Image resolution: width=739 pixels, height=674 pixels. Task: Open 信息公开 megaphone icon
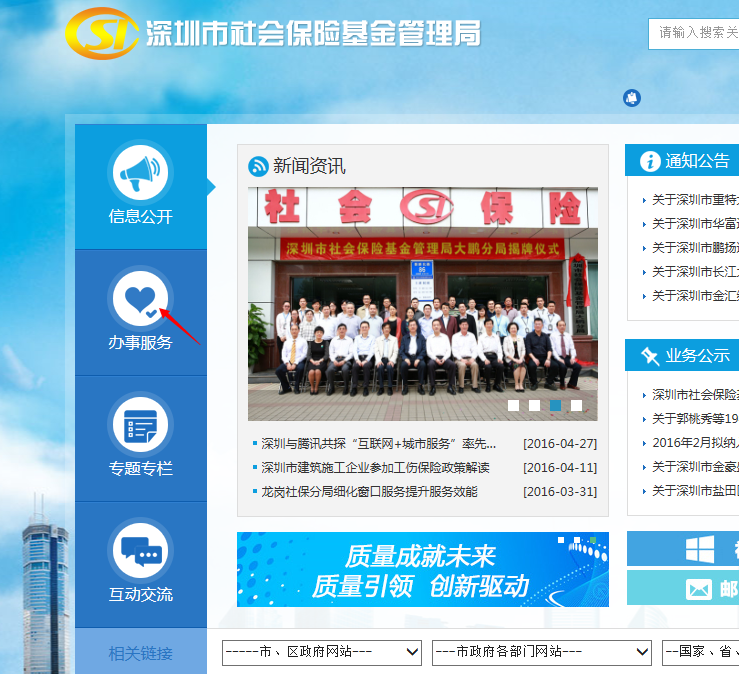tap(140, 173)
